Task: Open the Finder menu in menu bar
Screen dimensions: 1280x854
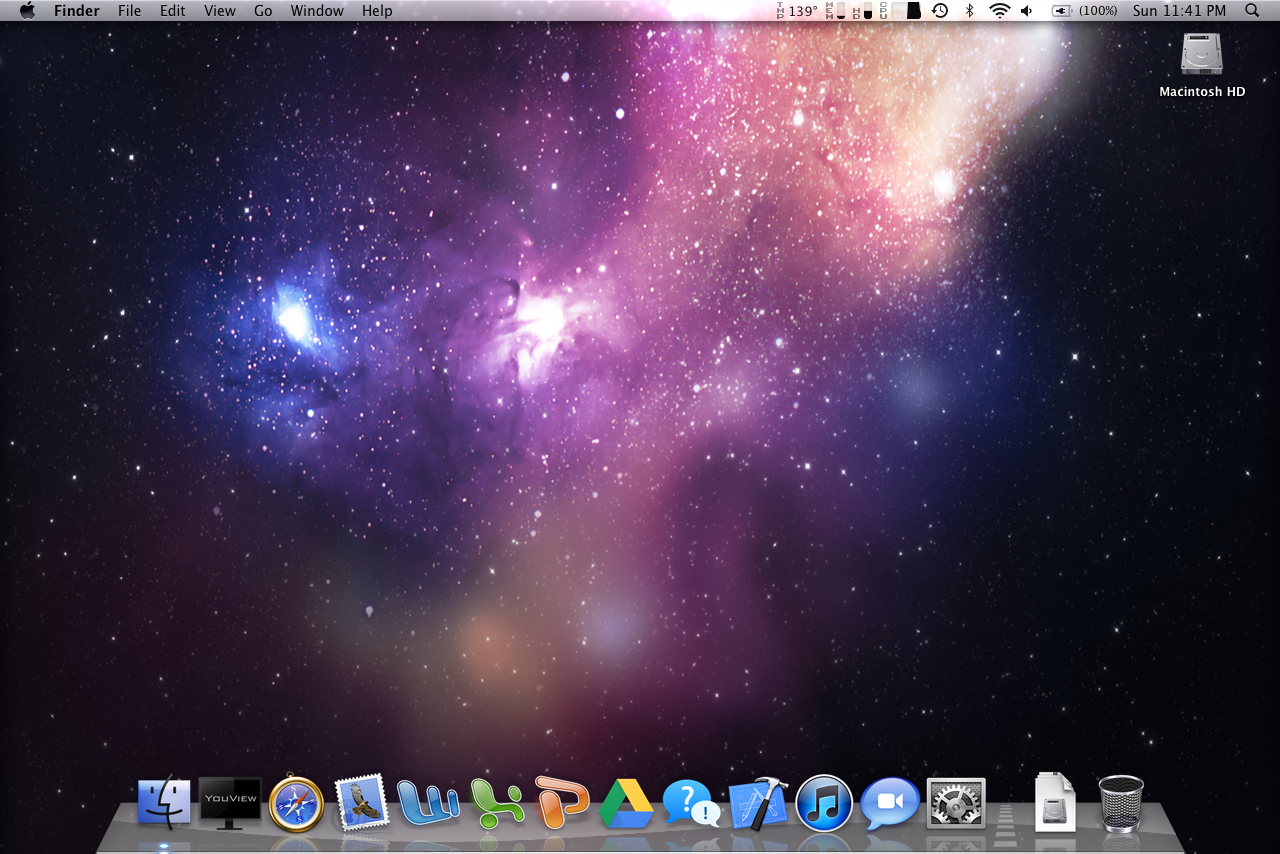Action: tap(77, 11)
